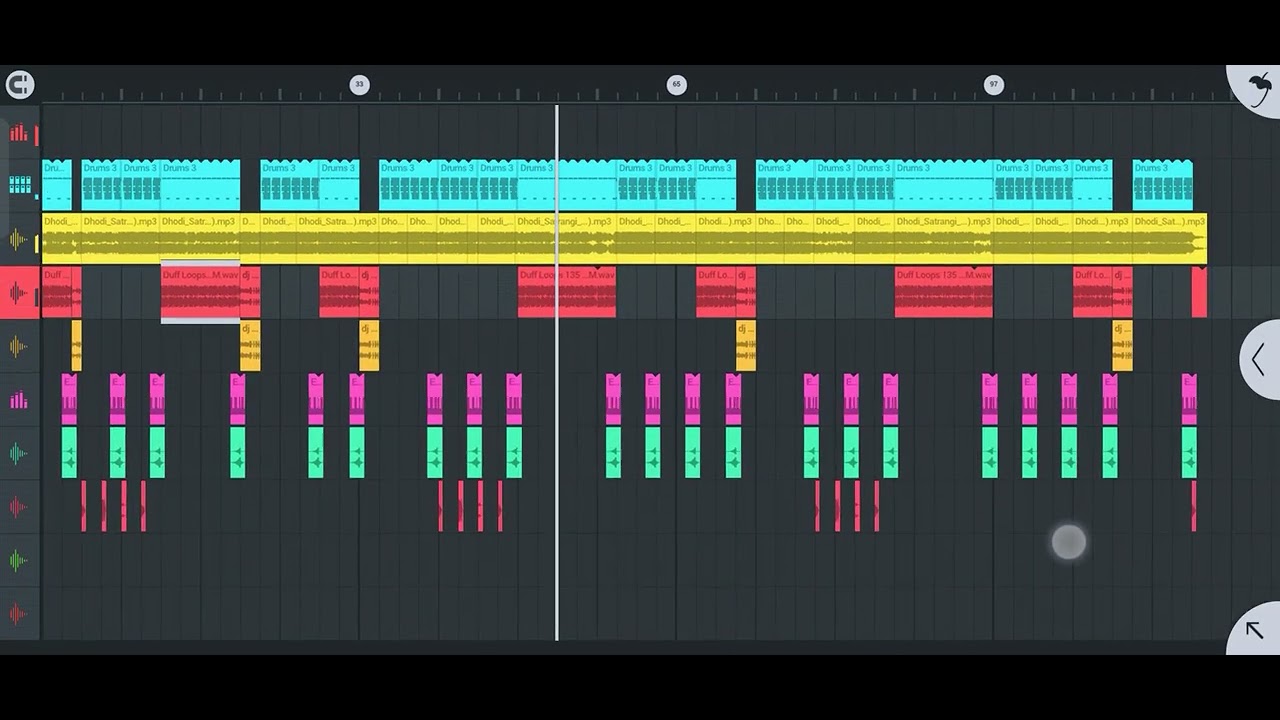Tap the diagonal arrow corner button

(x=1254, y=629)
